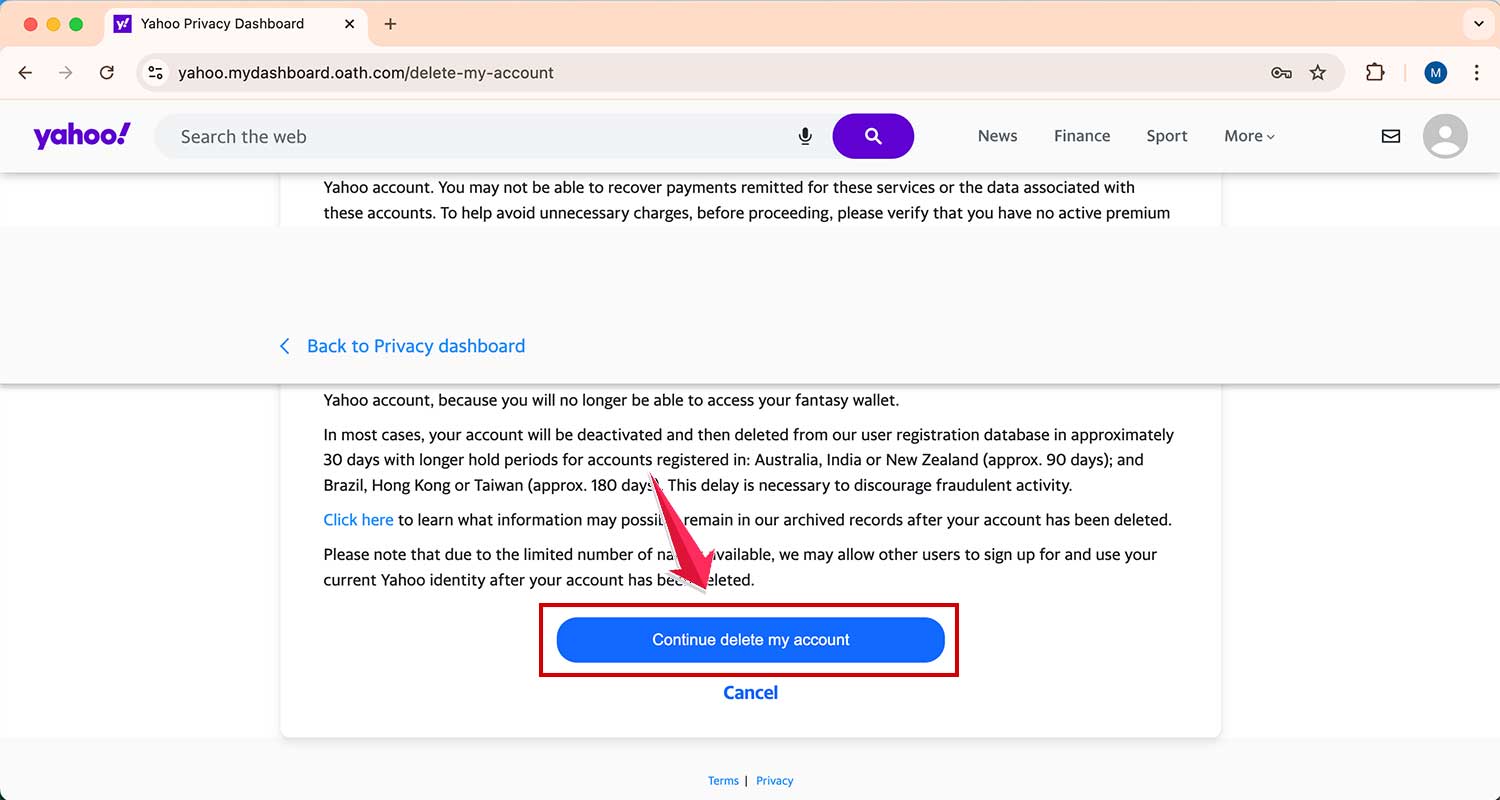Go back using the browser back arrow
The image size is (1500, 800).
pyautogui.click(x=25, y=72)
